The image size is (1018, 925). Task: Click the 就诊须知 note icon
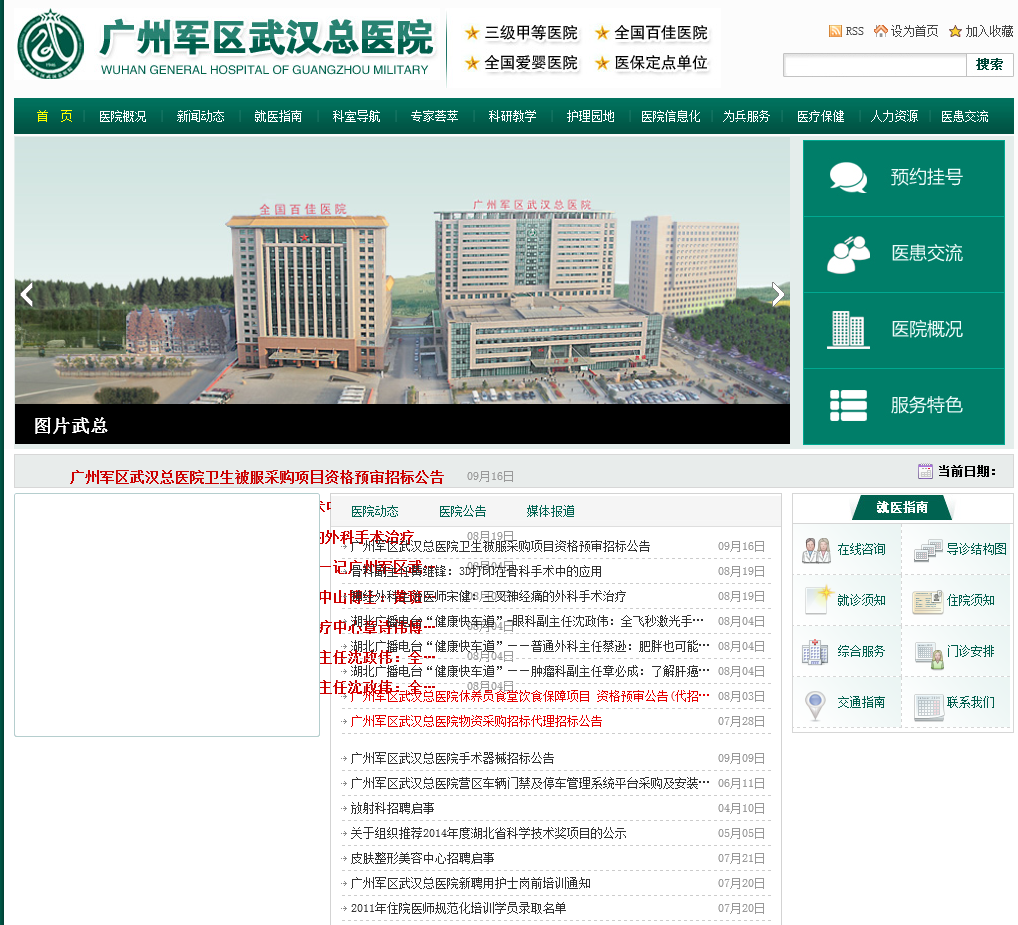[x=817, y=600]
